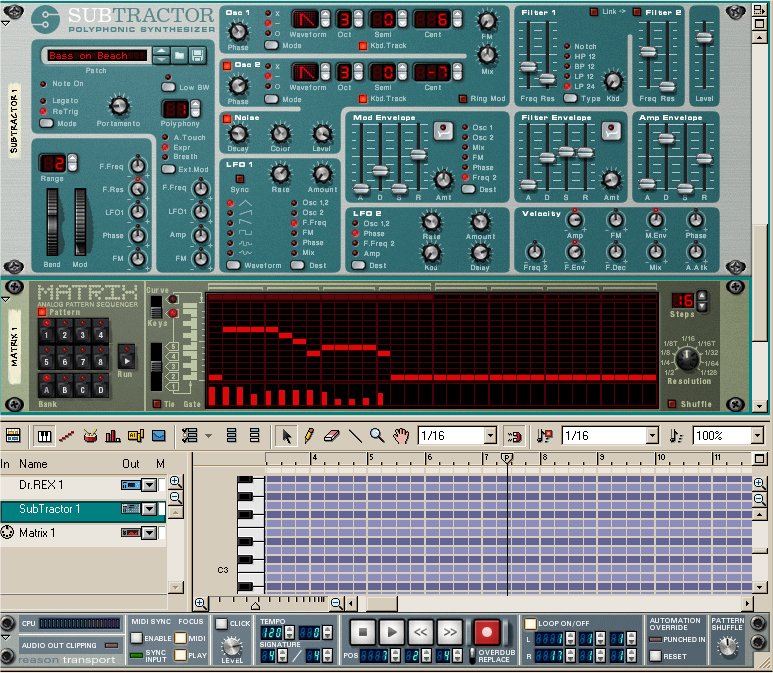Select Matrix bank B
Image resolution: width=773 pixels, height=673 pixels.
tap(64, 386)
